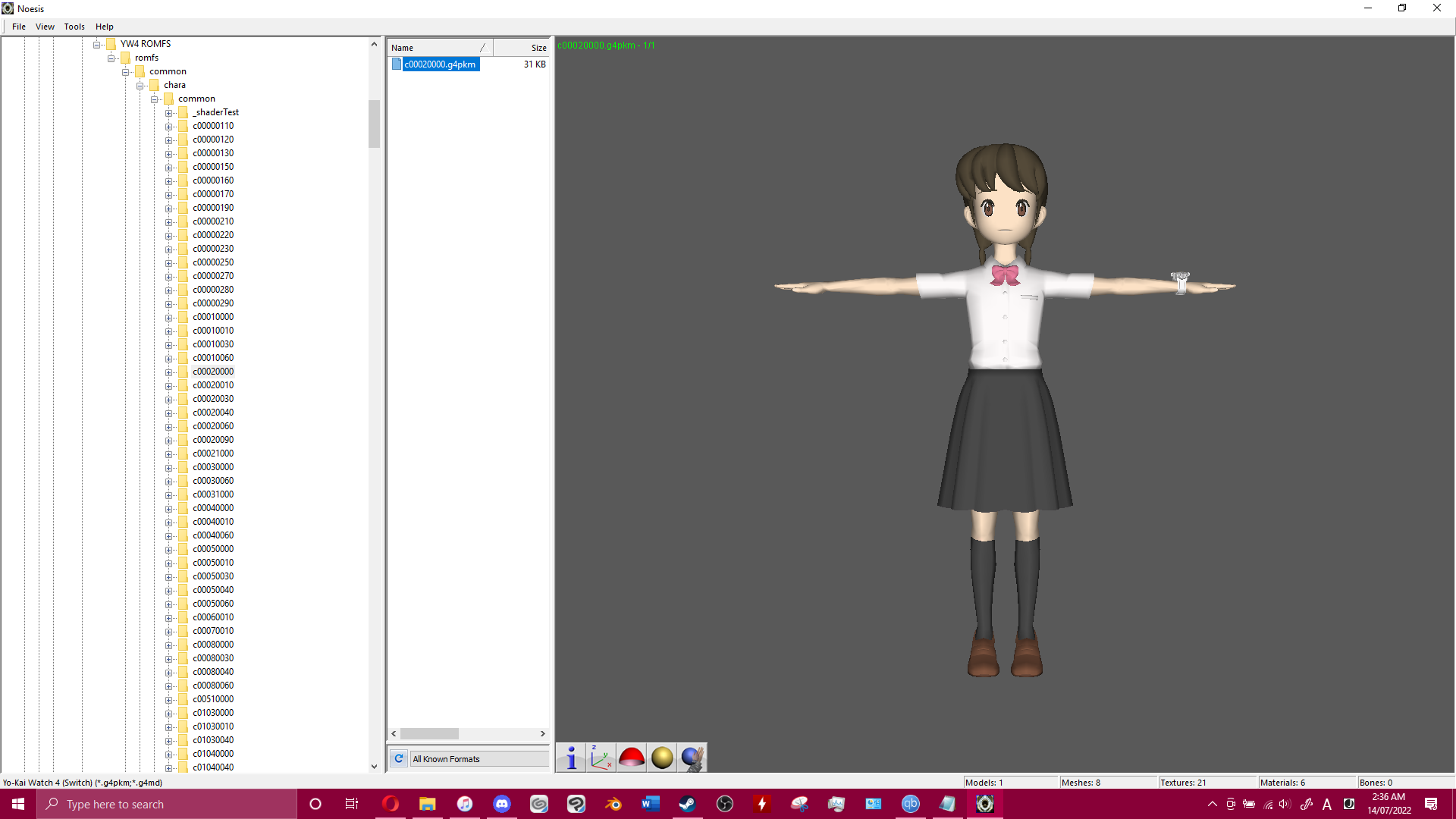1456x819 pixels.
Task: Open the red lightning bolt taskbar app
Action: pos(762,804)
